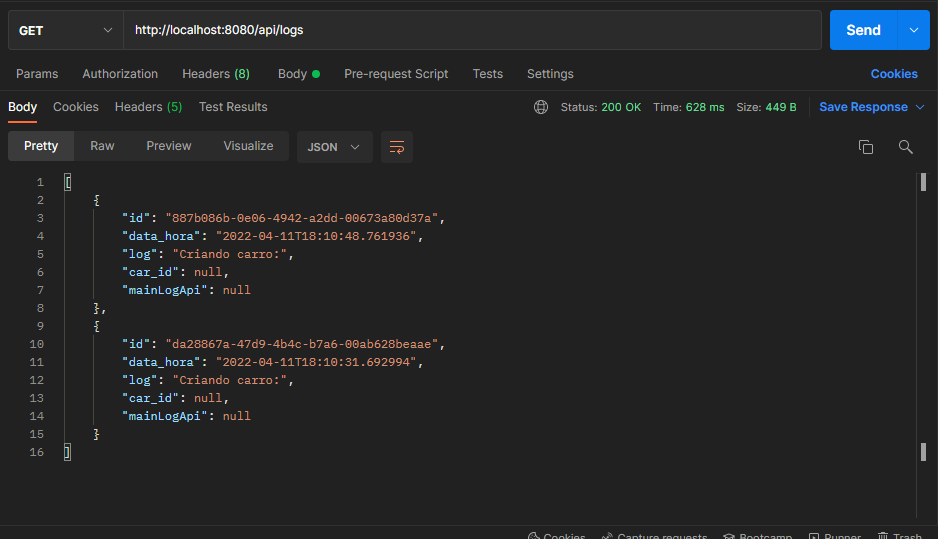
Task: Click the response time 628 ms
Action: (705, 107)
